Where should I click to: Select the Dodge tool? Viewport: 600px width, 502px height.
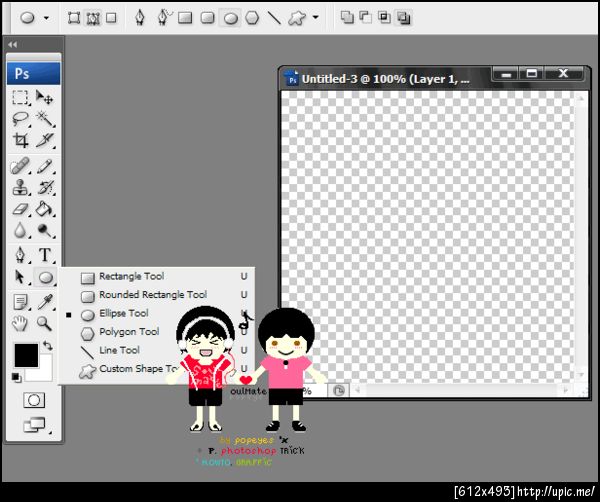click(44, 230)
